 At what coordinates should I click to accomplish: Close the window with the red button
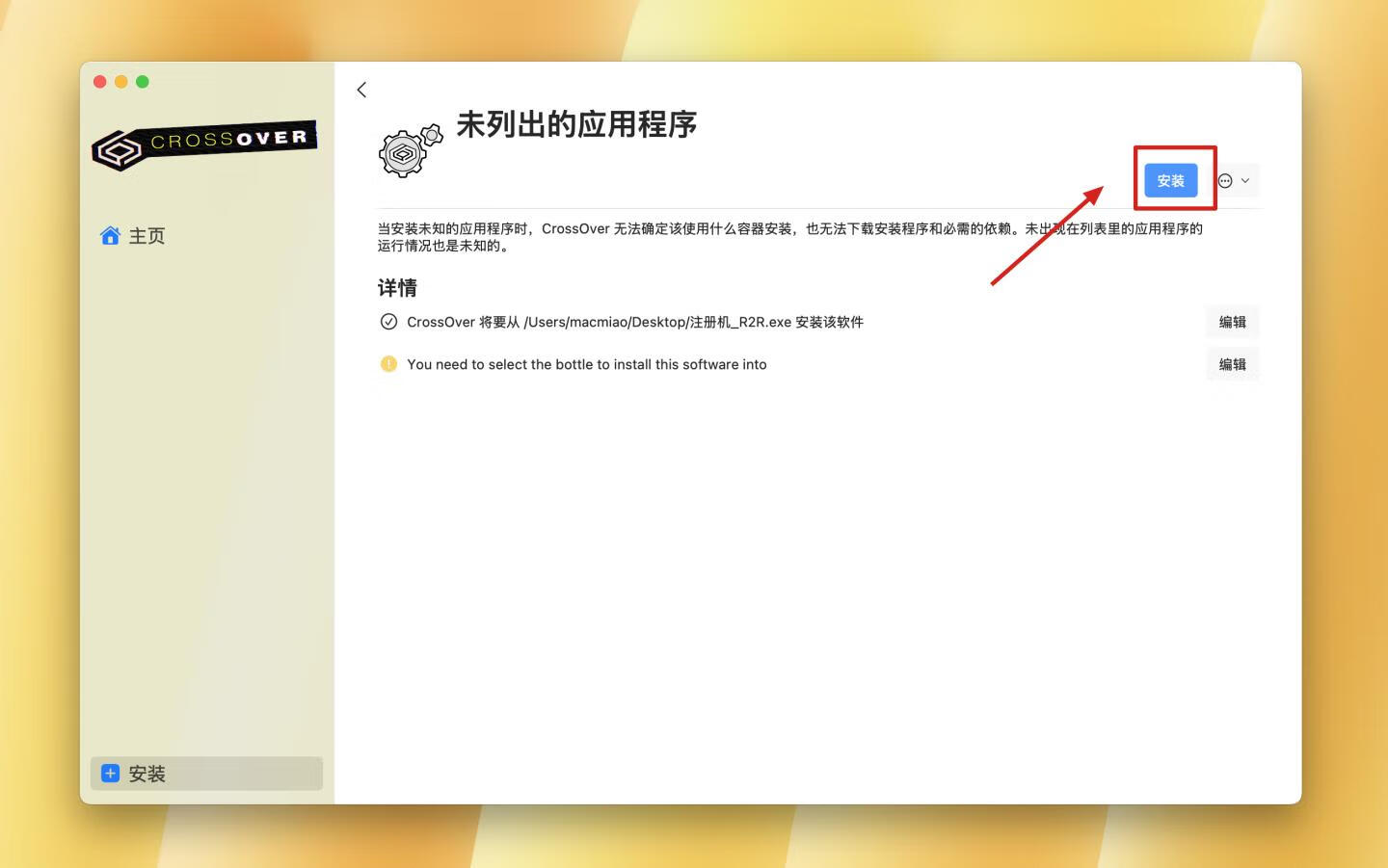click(x=100, y=82)
